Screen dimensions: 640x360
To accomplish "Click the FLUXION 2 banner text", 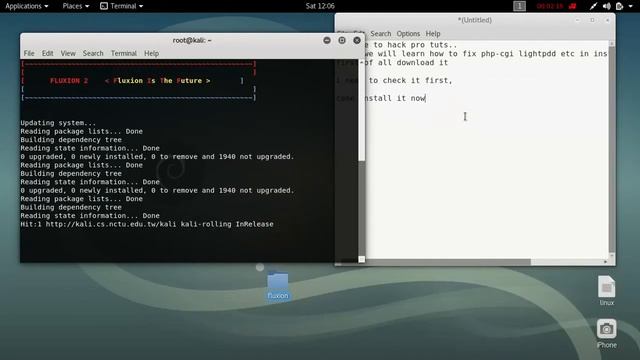I will pyautogui.click(x=69, y=81).
